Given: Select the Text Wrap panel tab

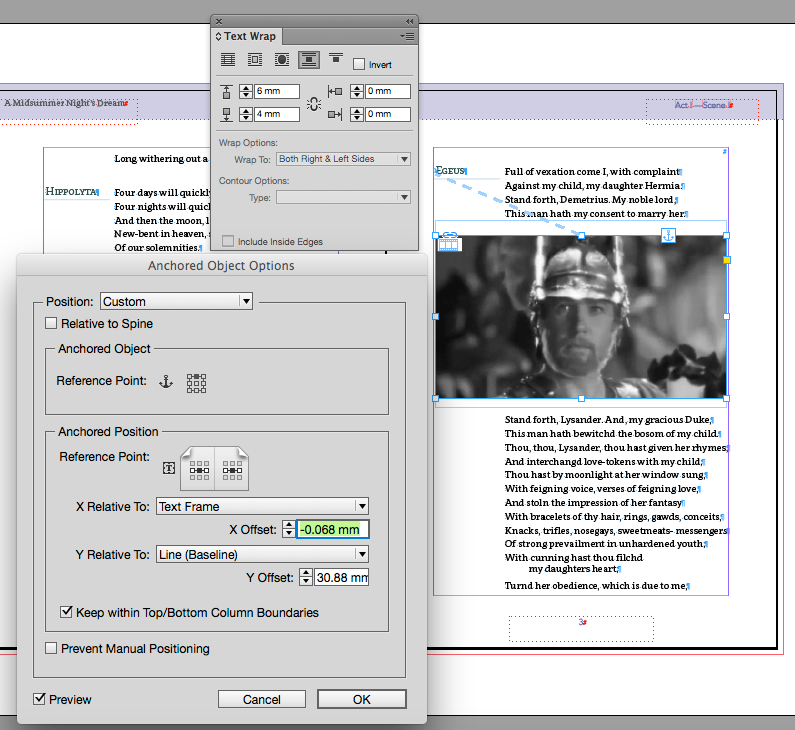Looking at the screenshot, I should 247,36.
